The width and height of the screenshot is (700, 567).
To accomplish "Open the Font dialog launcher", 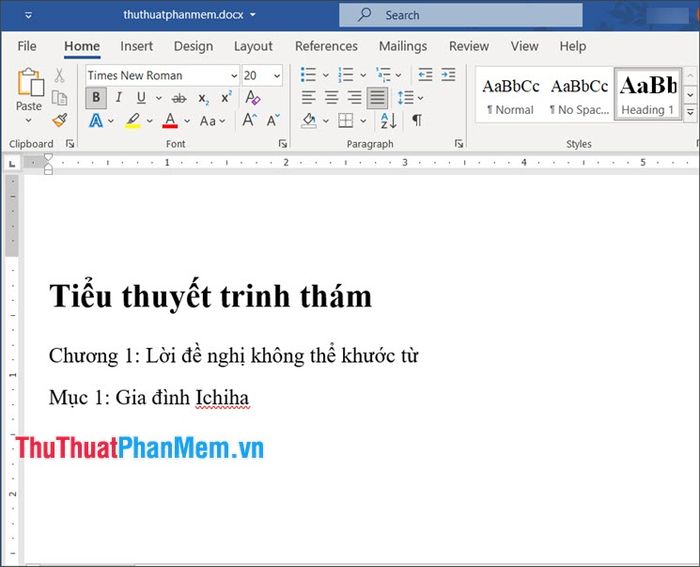I will (x=282, y=143).
